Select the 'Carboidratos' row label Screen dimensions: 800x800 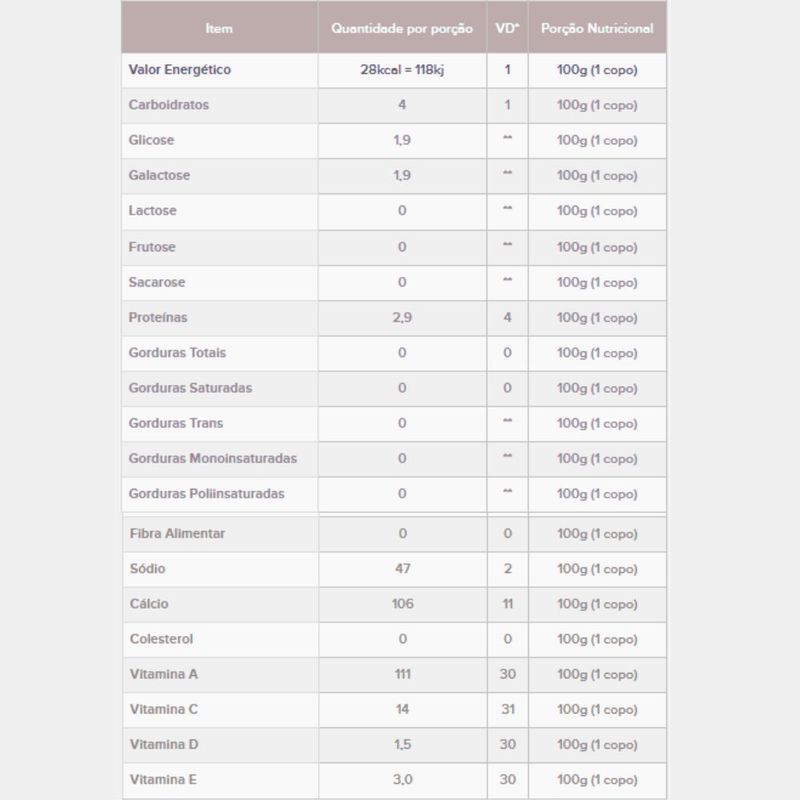click(x=169, y=105)
